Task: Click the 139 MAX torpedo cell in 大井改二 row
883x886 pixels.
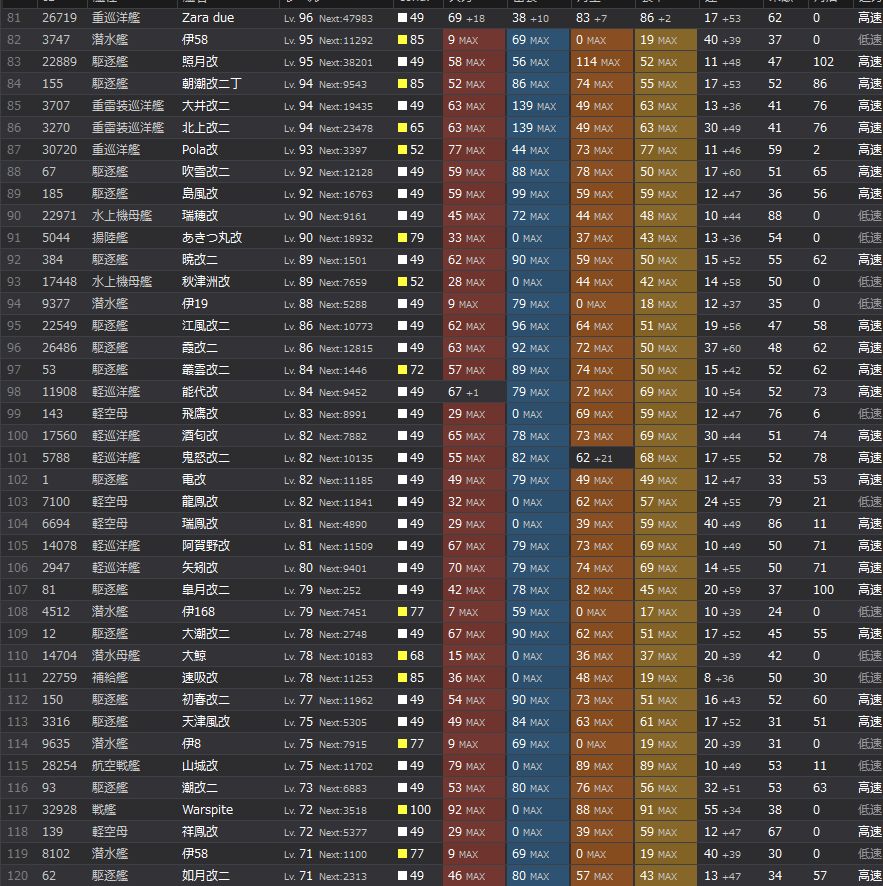Action: click(x=538, y=106)
